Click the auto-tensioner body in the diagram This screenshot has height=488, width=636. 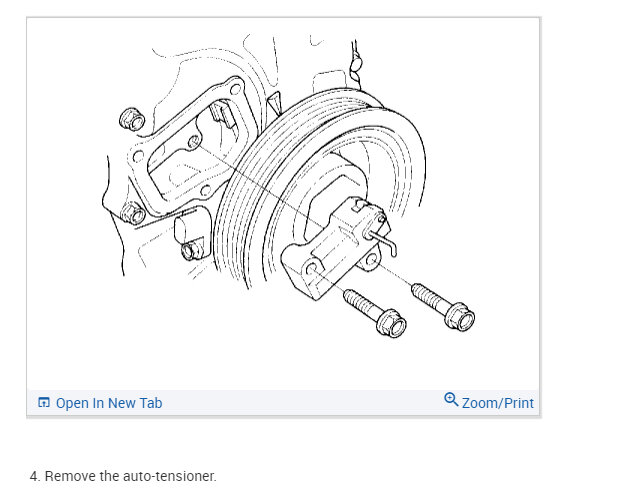[x=333, y=249]
